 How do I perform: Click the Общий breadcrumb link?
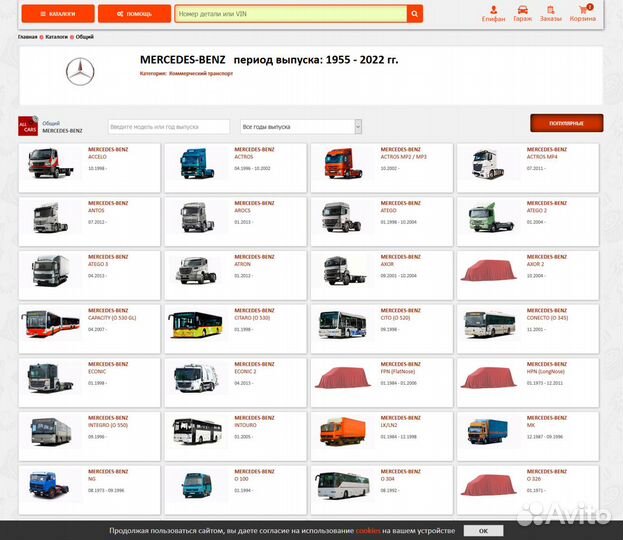pos(85,37)
